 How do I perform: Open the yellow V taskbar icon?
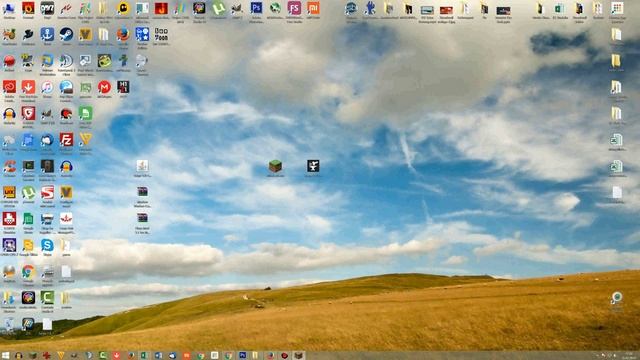(x=61, y=356)
